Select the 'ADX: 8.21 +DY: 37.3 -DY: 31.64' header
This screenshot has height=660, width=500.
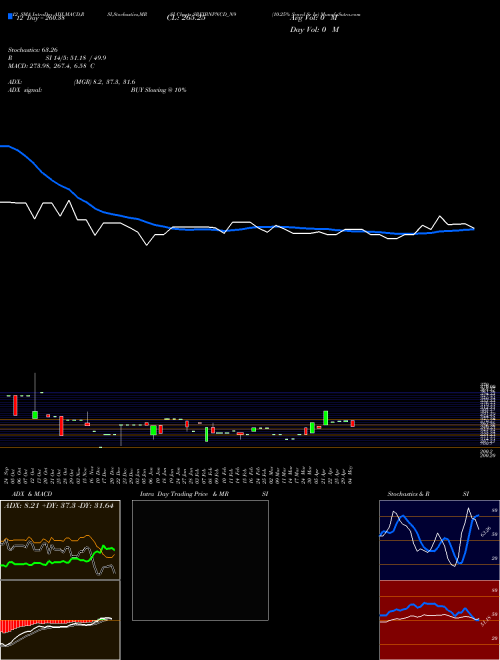[x=59, y=506]
